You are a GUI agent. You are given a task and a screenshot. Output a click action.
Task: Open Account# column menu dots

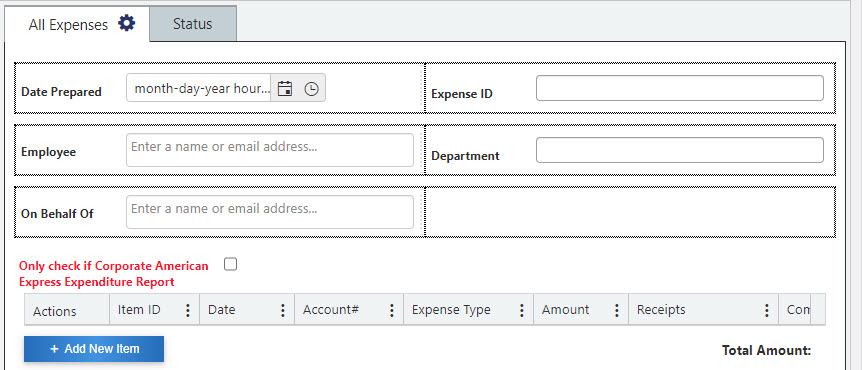[391, 310]
